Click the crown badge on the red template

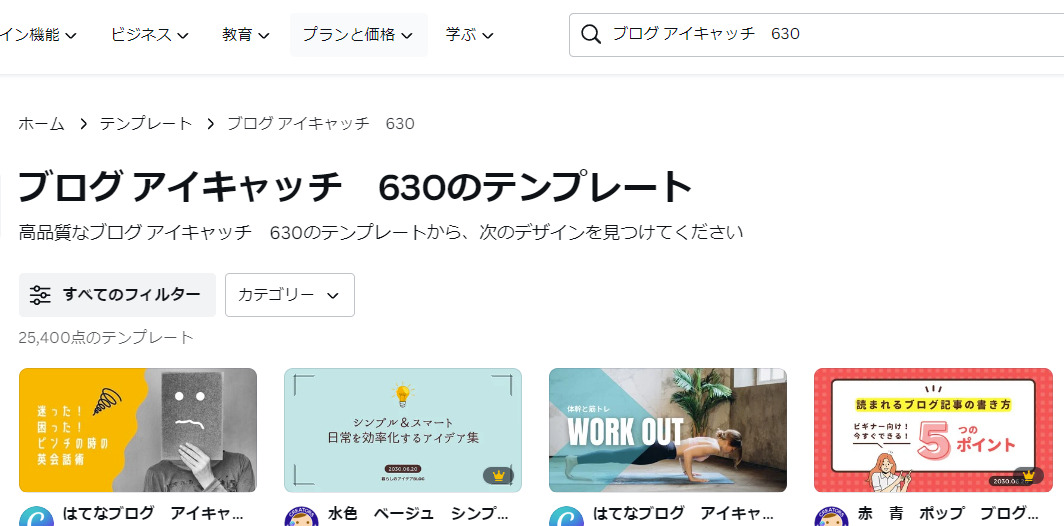pyautogui.click(x=1028, y=476)
